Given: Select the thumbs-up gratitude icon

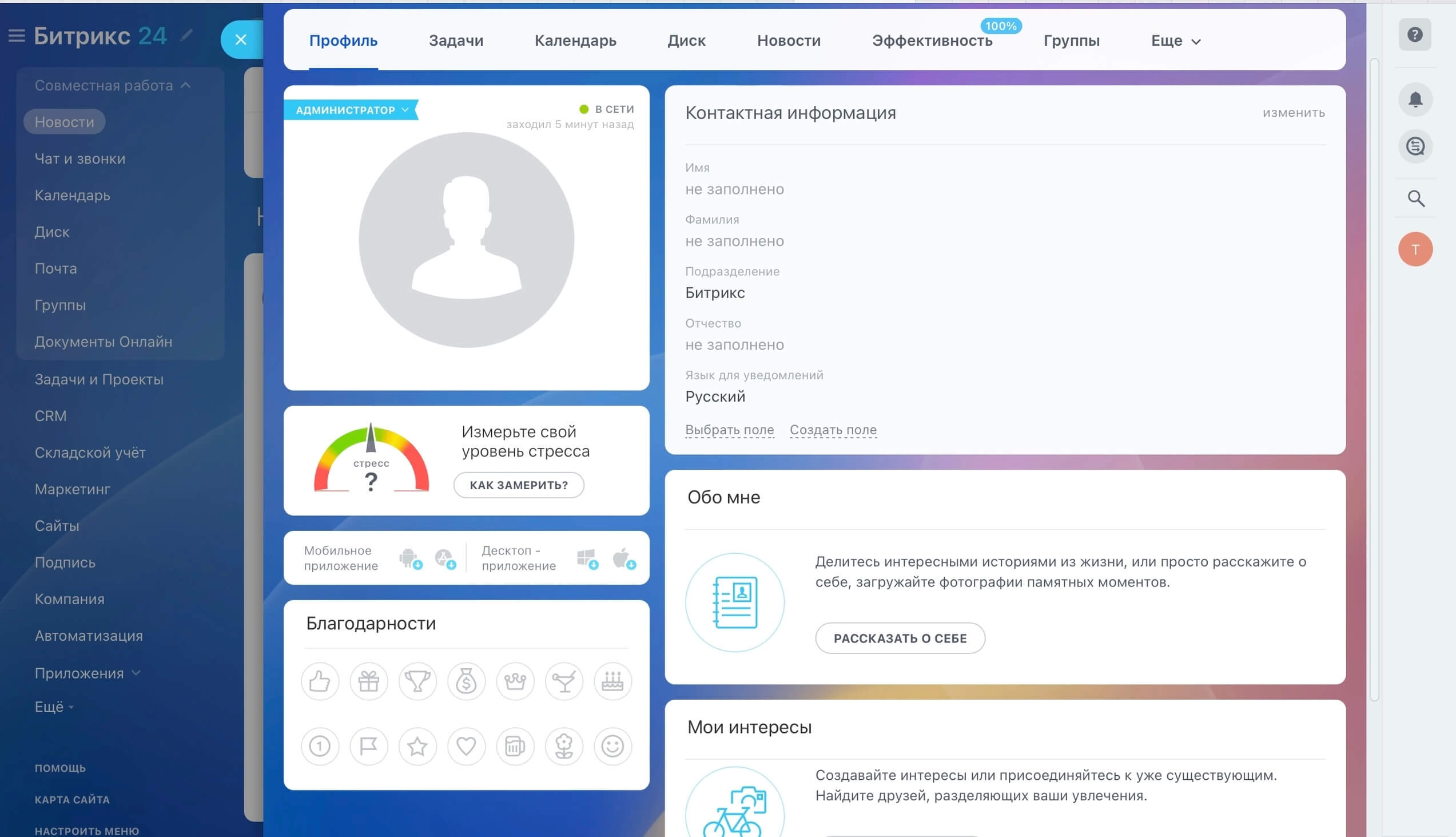Looking at the screenshot, I should tap(320, 682).
